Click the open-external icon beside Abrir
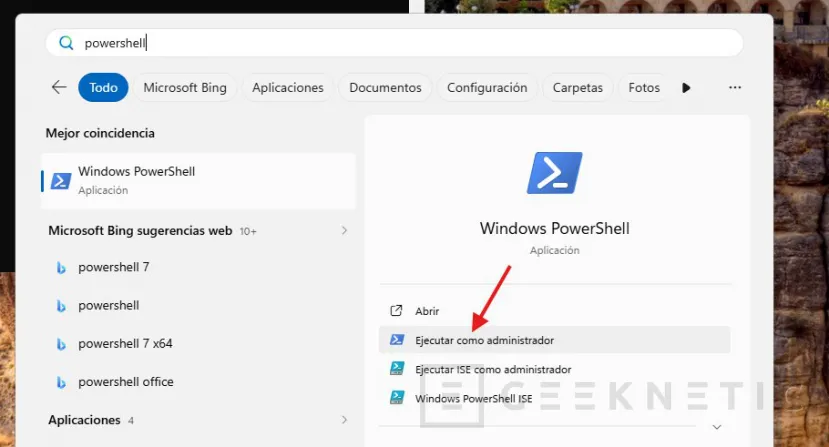Viewport: 829px width, 447px height. click(396, 311)
